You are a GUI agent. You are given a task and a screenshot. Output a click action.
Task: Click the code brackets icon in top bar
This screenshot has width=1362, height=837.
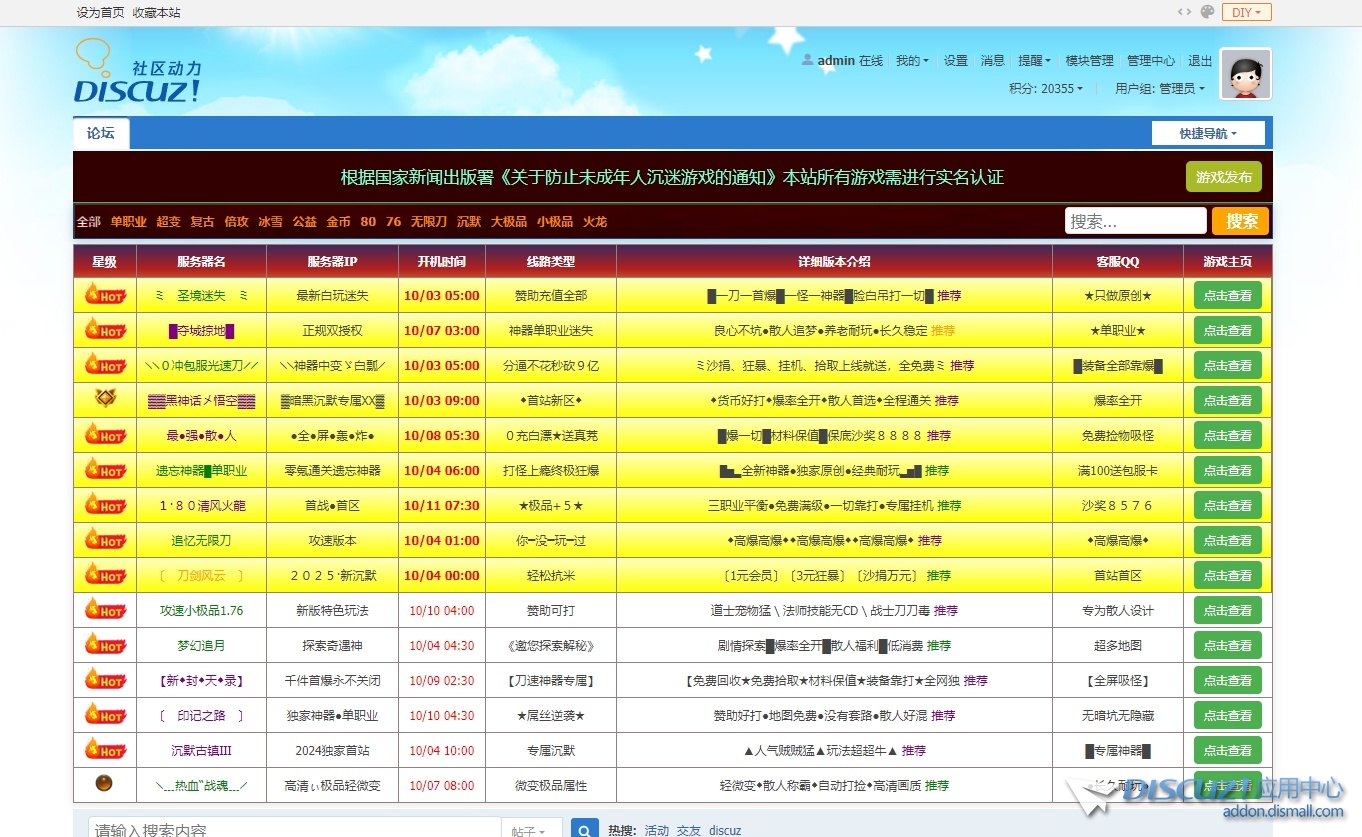pos(1184,12)
